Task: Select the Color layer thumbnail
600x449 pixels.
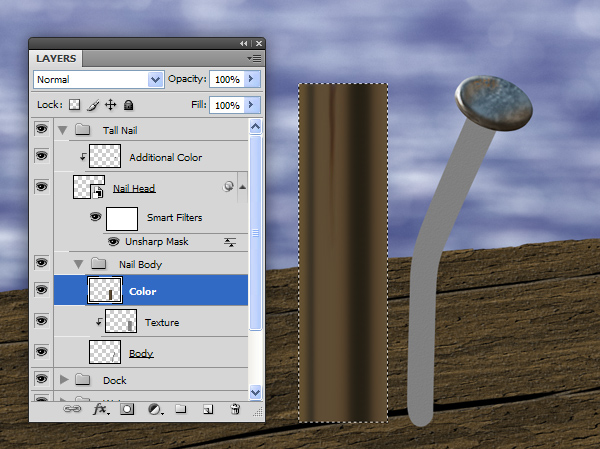Action: coord(105,290)
